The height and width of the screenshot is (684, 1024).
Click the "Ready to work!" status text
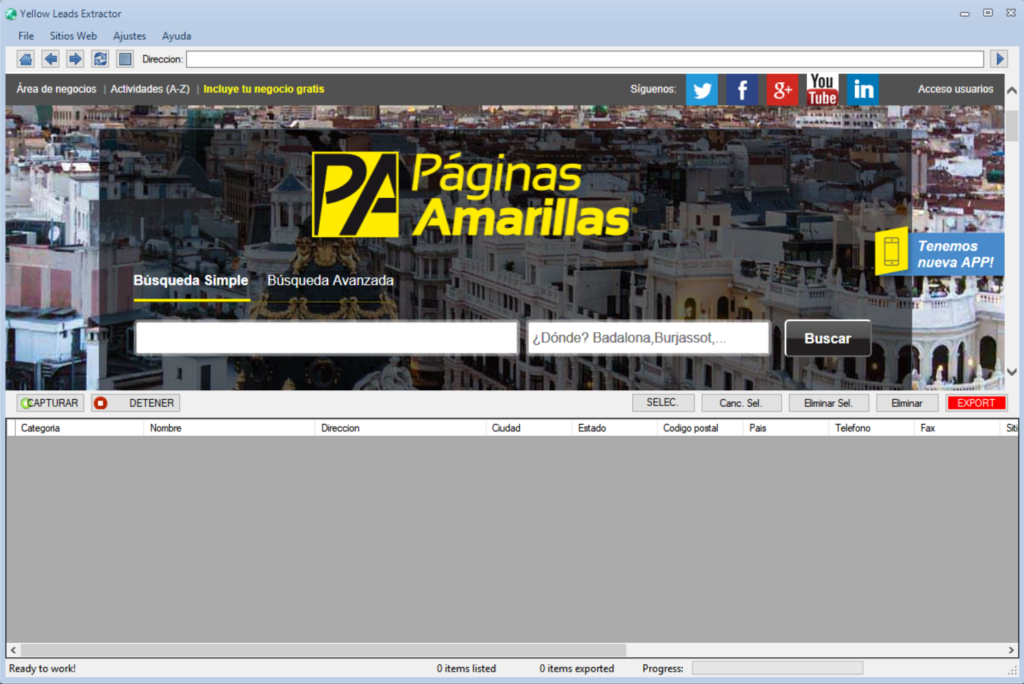pos(42,668)
